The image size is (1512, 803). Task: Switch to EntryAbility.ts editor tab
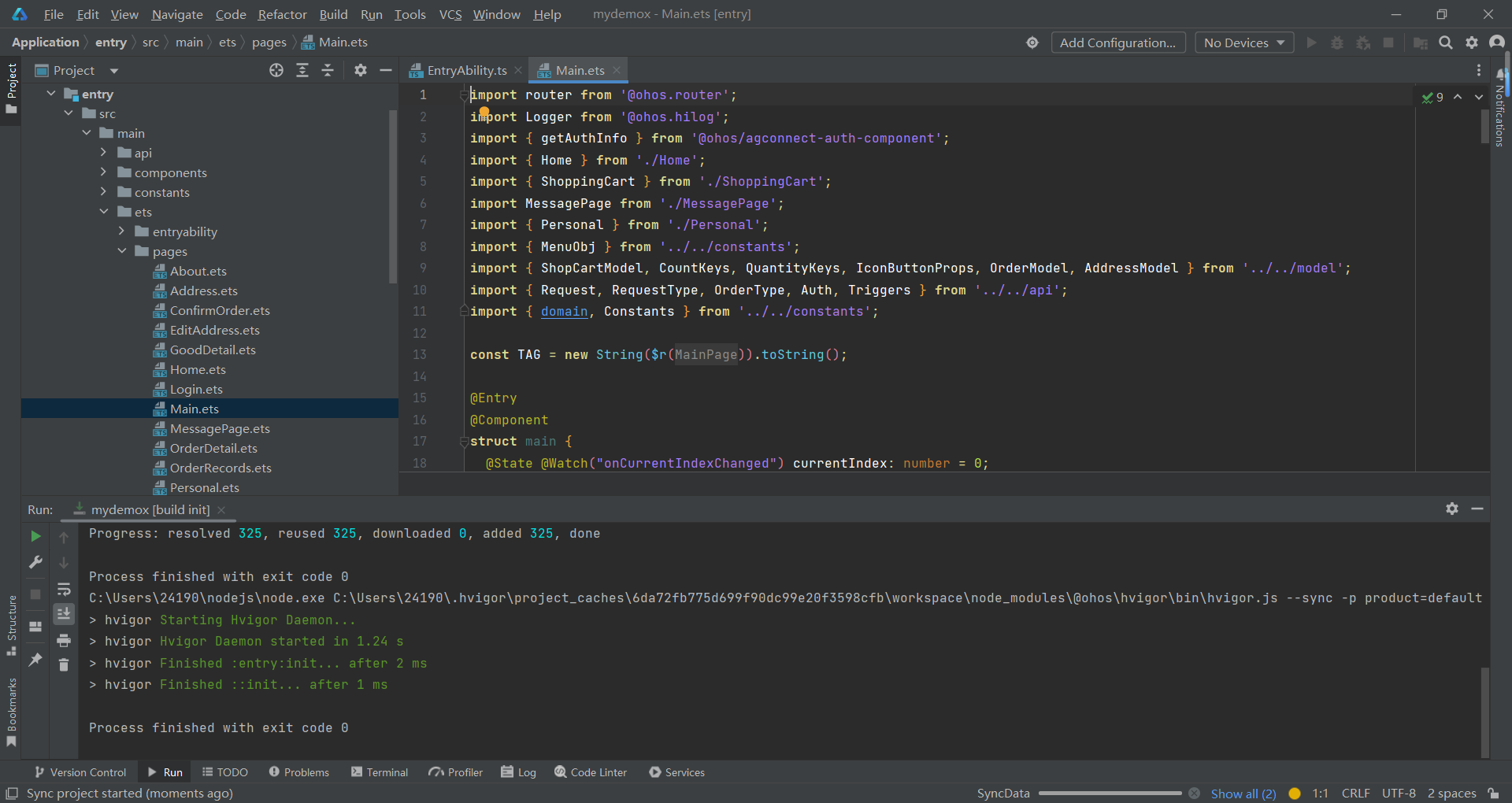coord(466,70)
